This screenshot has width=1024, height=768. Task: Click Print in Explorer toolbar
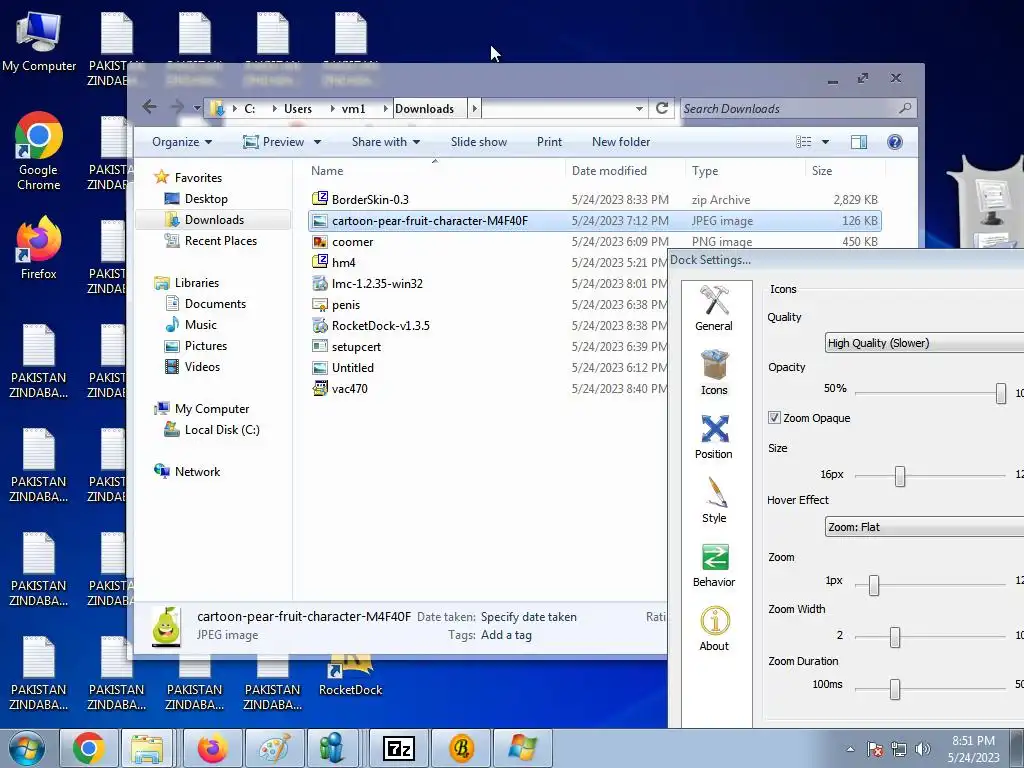point(549,142)
